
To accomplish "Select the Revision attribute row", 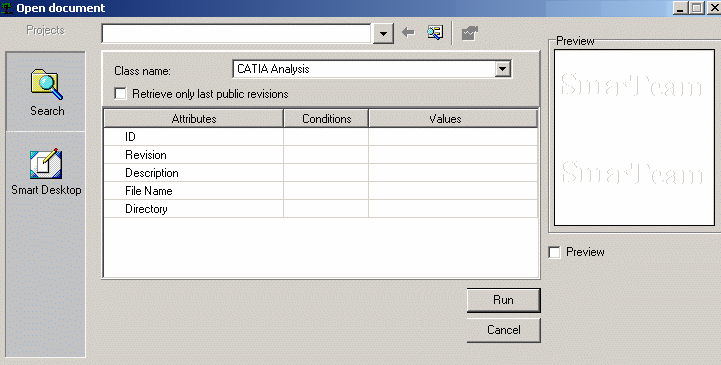I will pos(194,154).
